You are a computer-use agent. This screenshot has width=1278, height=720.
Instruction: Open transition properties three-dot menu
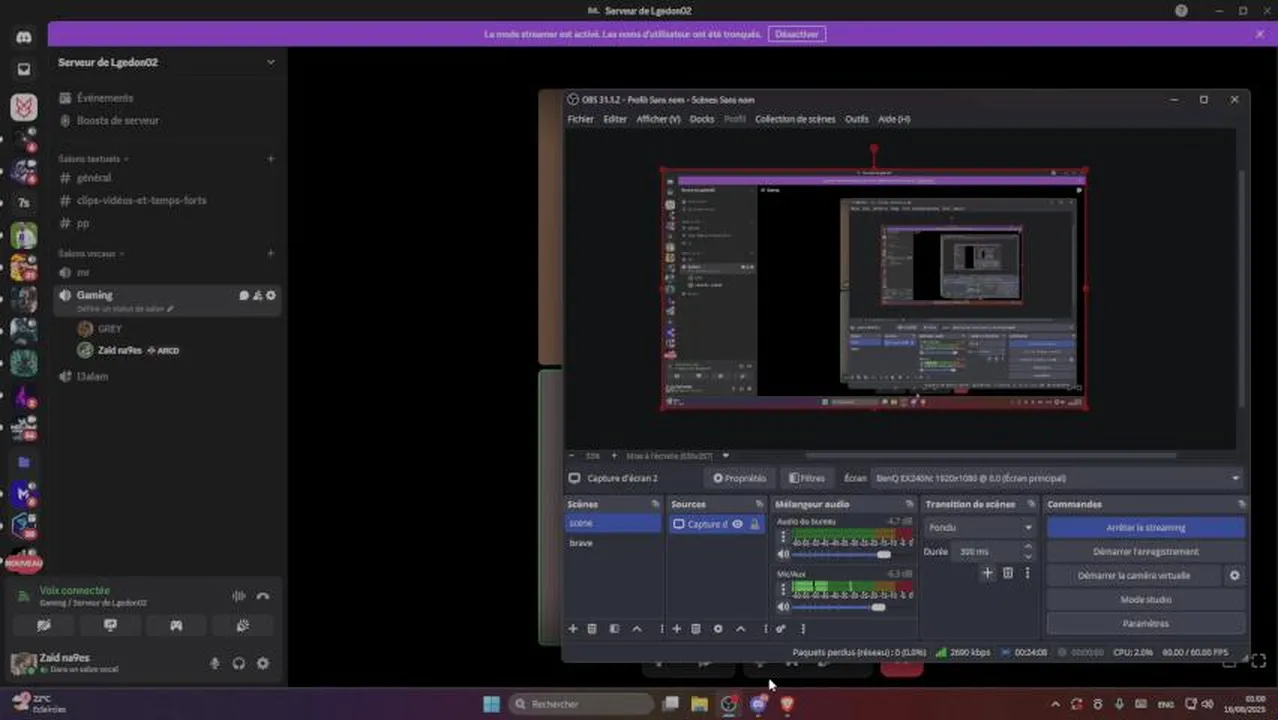point(1027,573)
